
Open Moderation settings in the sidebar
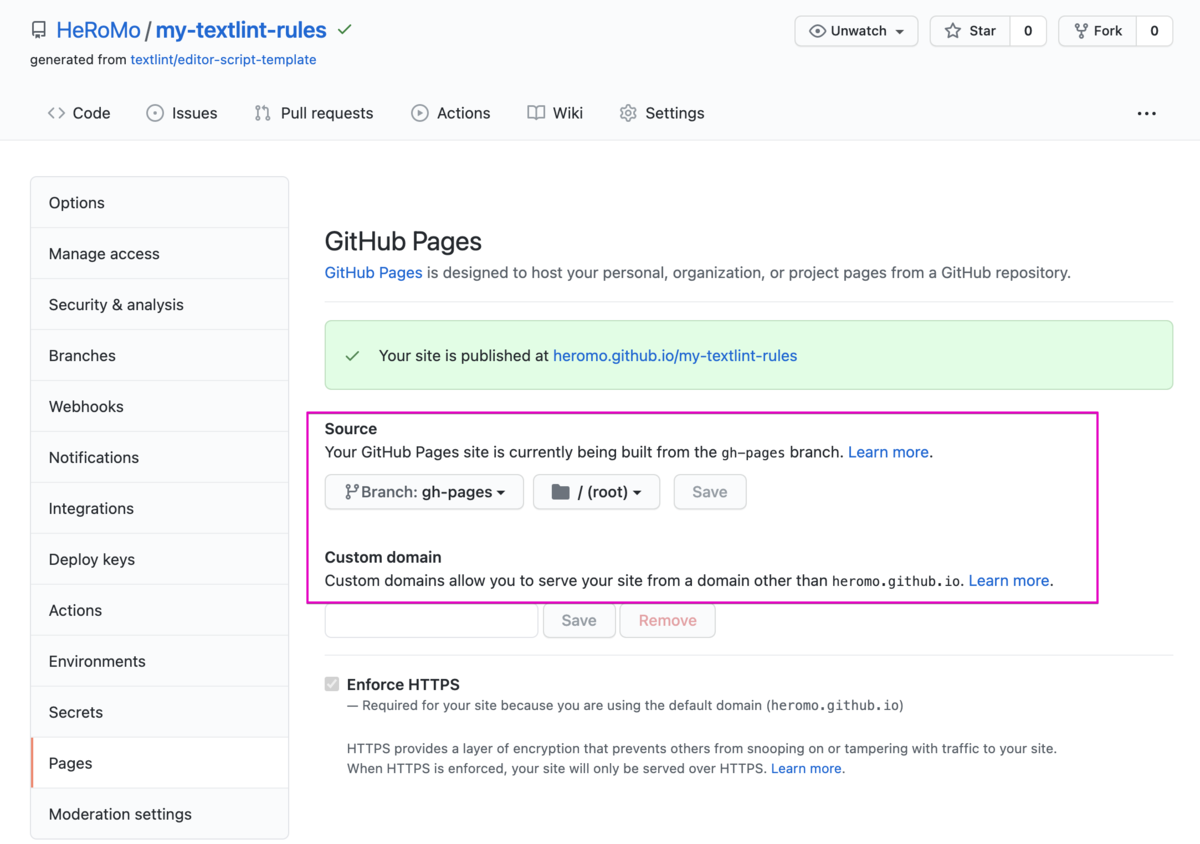tap(120, 814)
